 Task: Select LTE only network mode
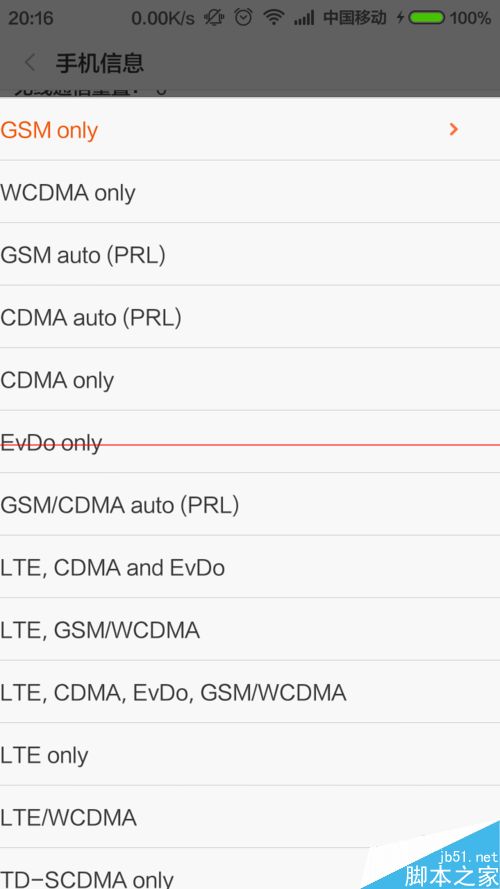pyautogui.click(x=250, y=754)
